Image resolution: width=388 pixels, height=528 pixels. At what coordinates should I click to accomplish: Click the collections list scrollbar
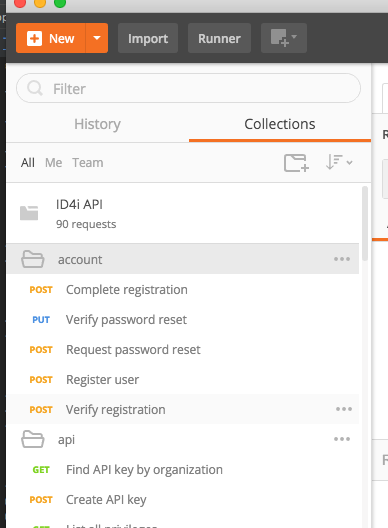(365, 224)
